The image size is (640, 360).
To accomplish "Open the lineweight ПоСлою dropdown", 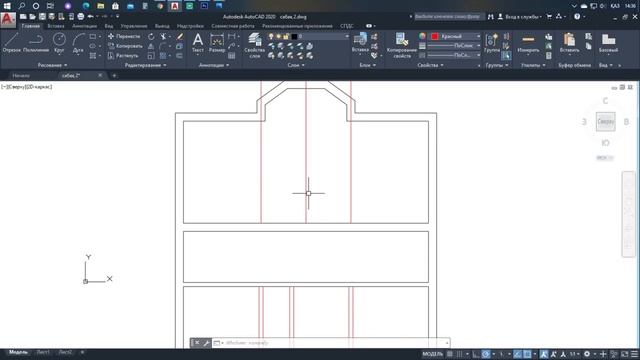I will pos(454,46).
